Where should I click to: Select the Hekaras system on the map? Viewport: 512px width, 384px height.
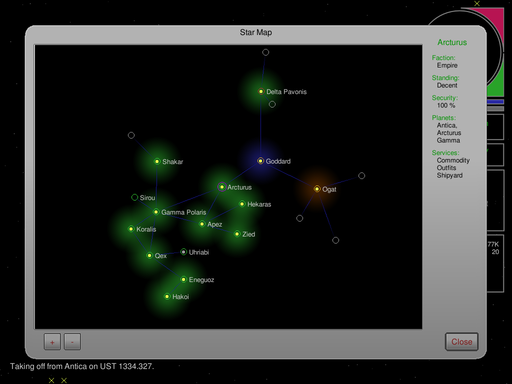point(242,204)
